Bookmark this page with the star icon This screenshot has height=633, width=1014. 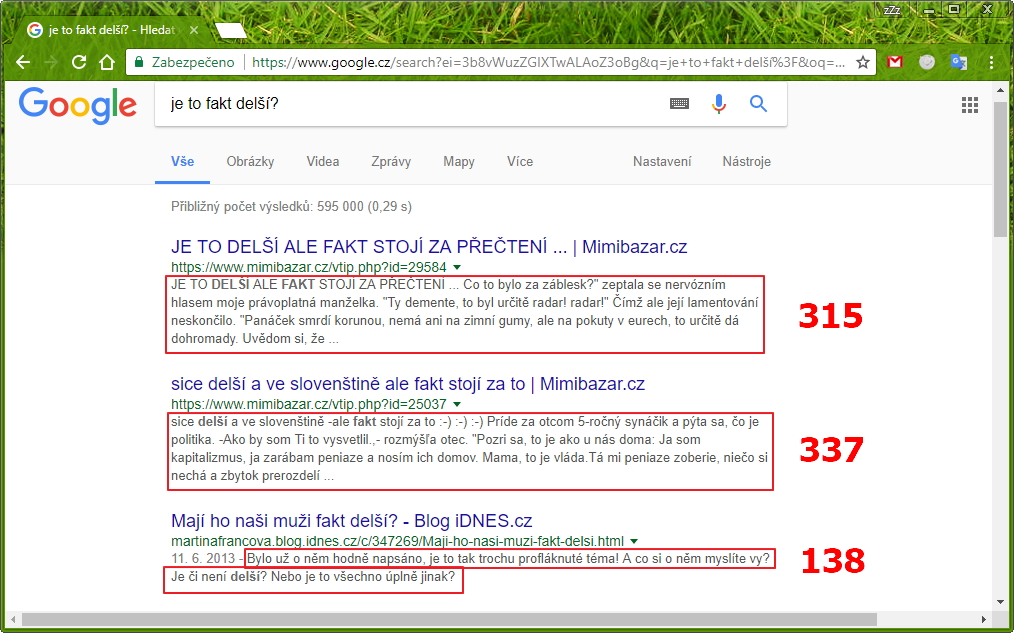click(863, 62)
